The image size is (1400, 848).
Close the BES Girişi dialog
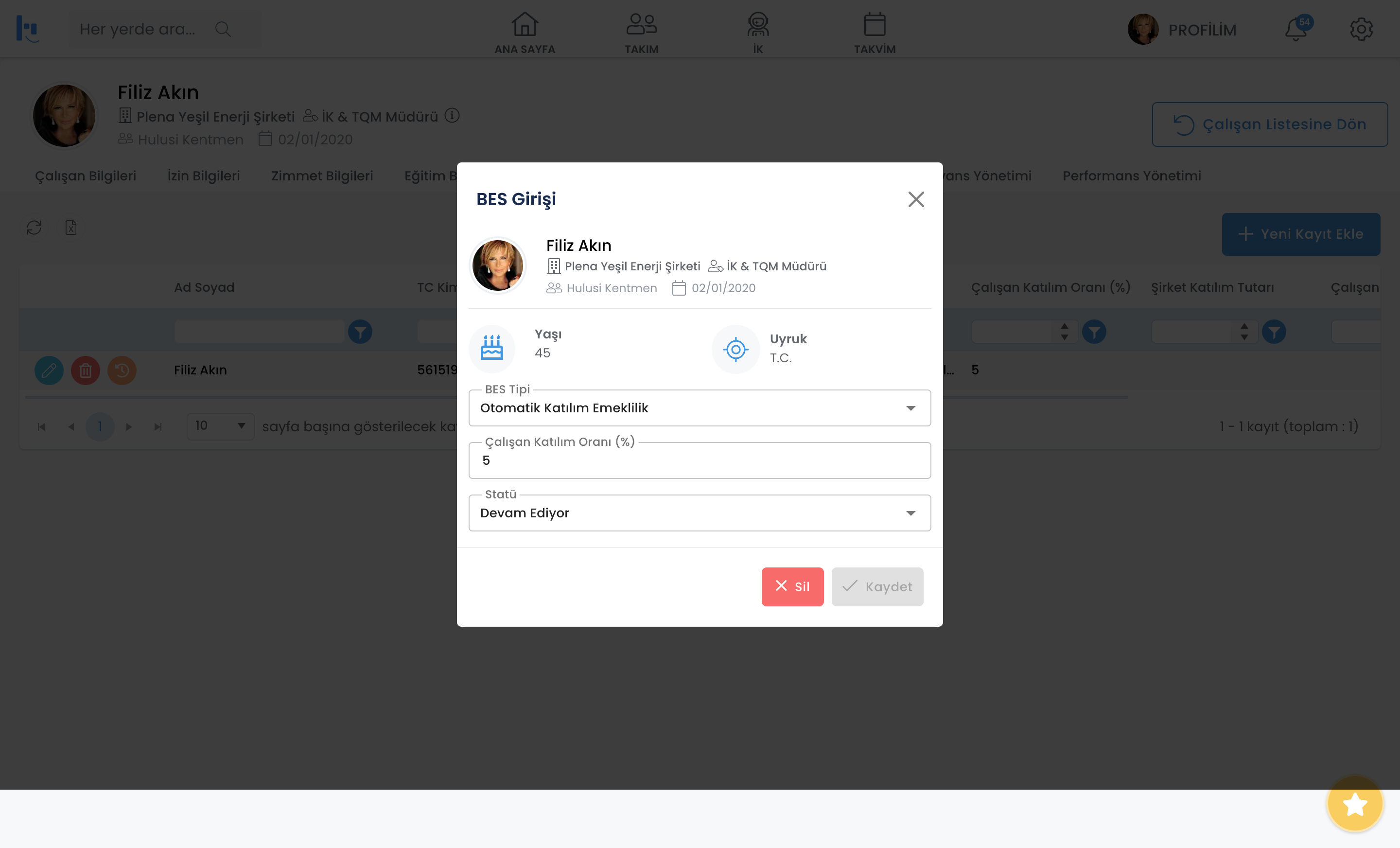(x=915, y=199)
